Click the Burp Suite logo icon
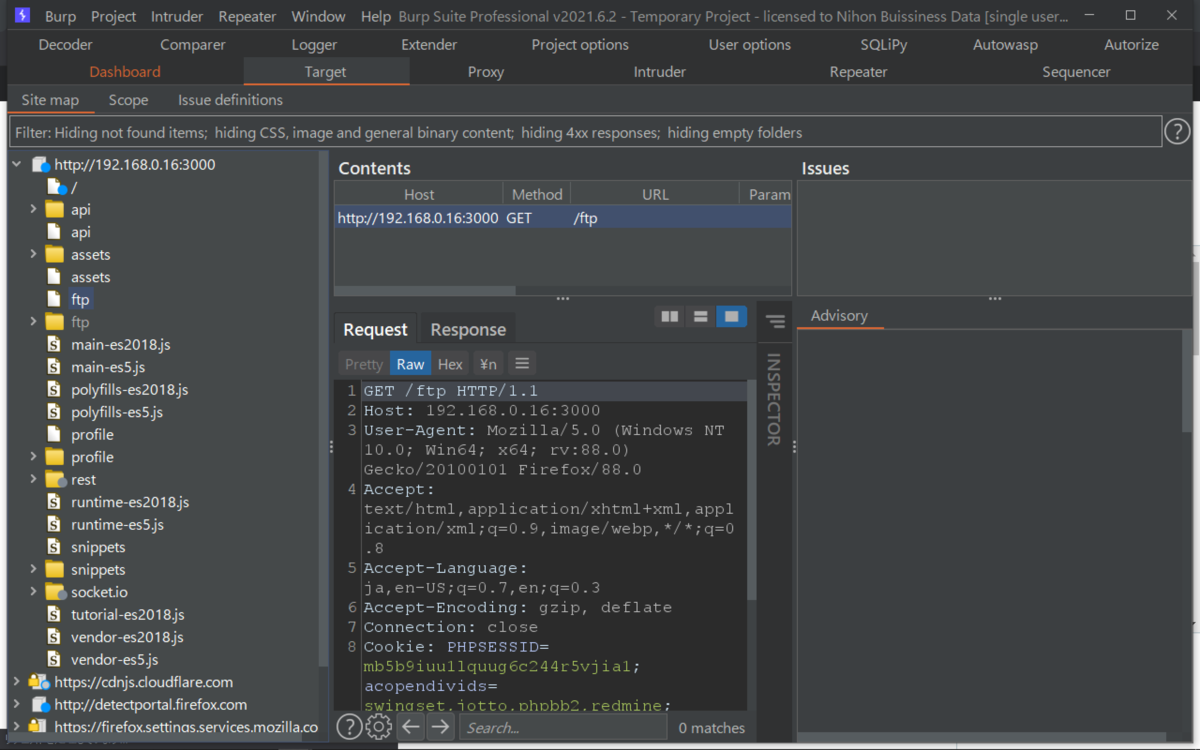This screenshot has height=750, width=1200. [23, 16]
